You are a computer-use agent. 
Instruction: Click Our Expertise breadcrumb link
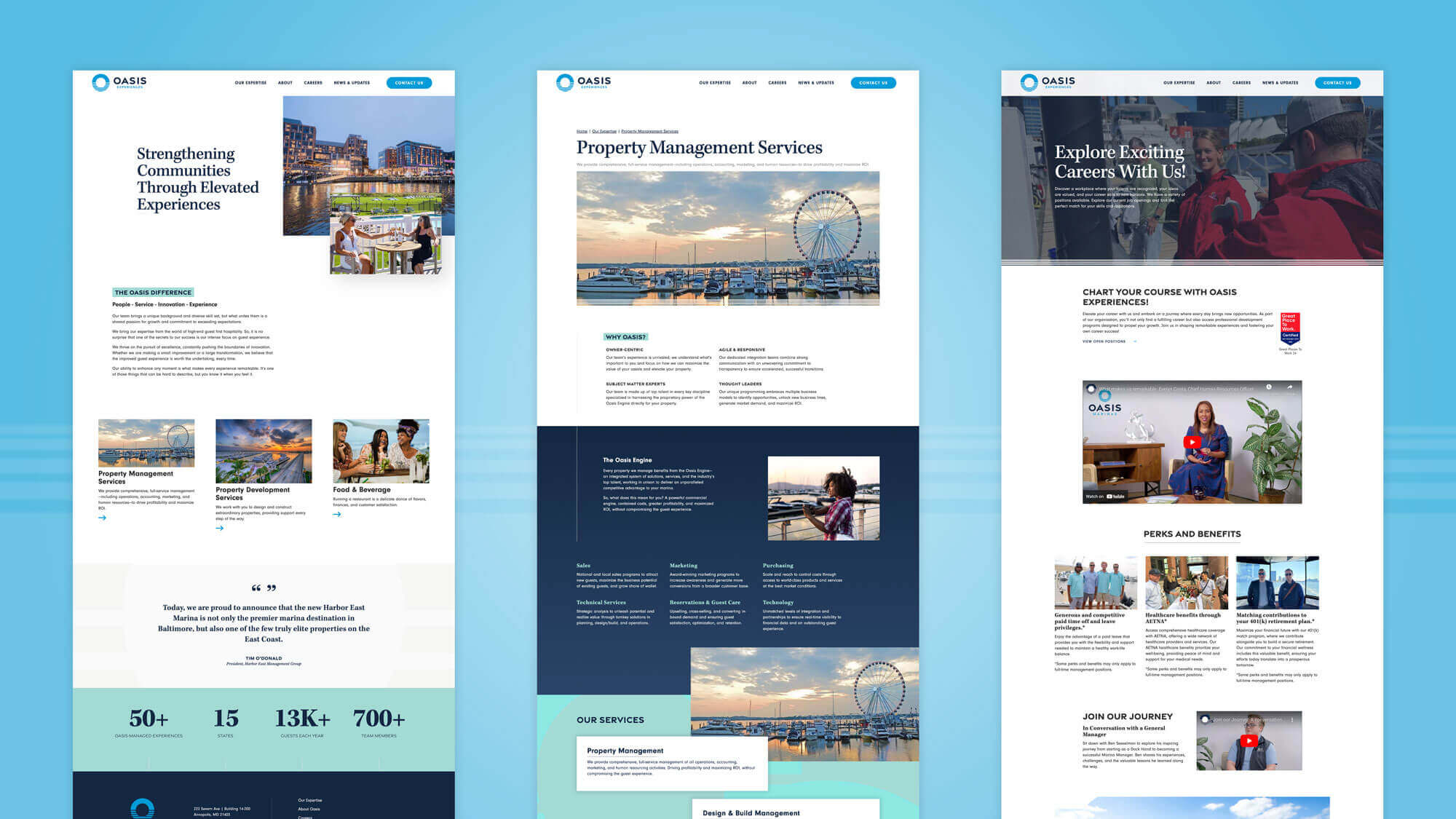point(604,132)
